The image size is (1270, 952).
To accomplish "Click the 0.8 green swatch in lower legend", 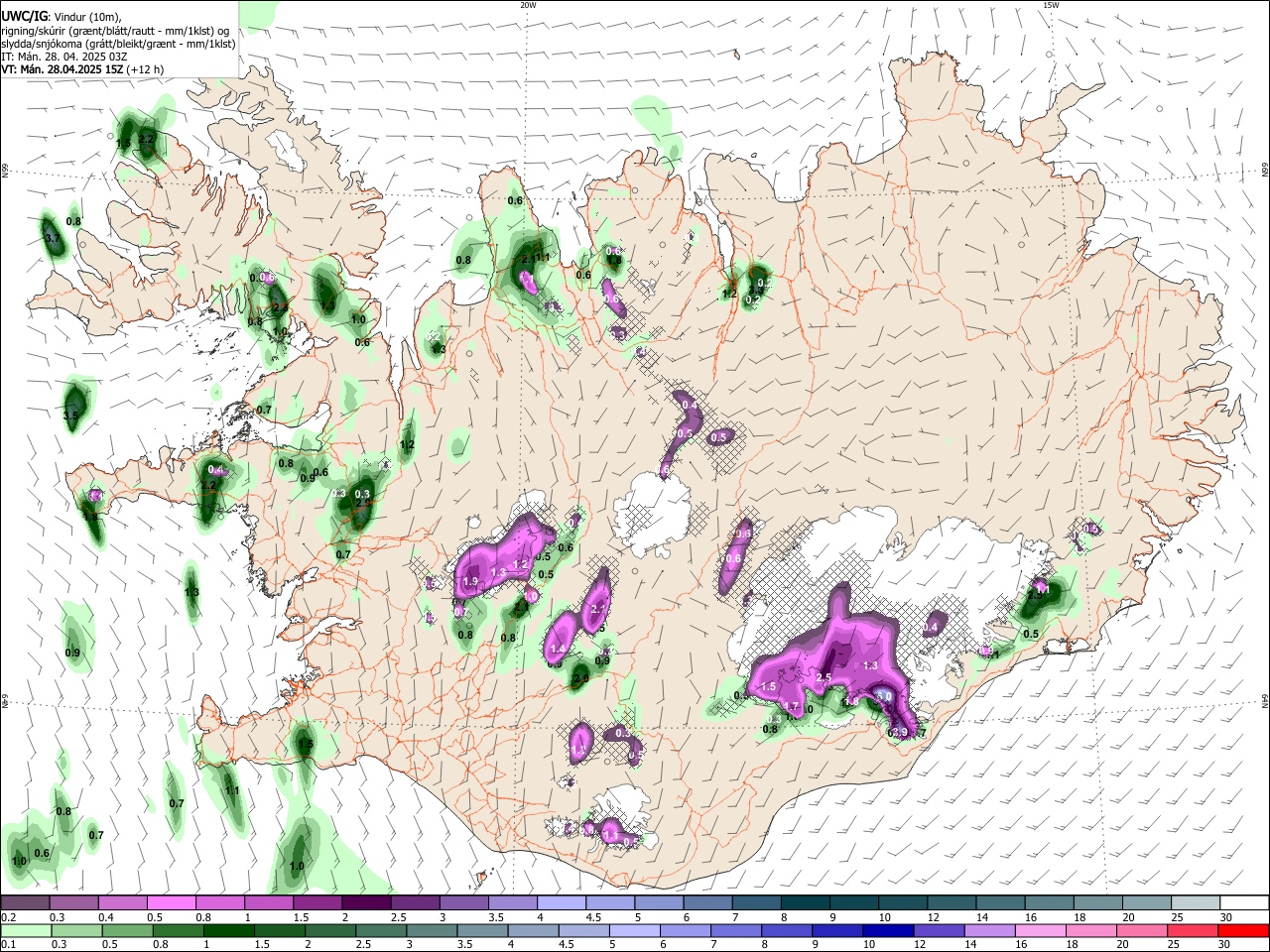I will tap(178, 930).
